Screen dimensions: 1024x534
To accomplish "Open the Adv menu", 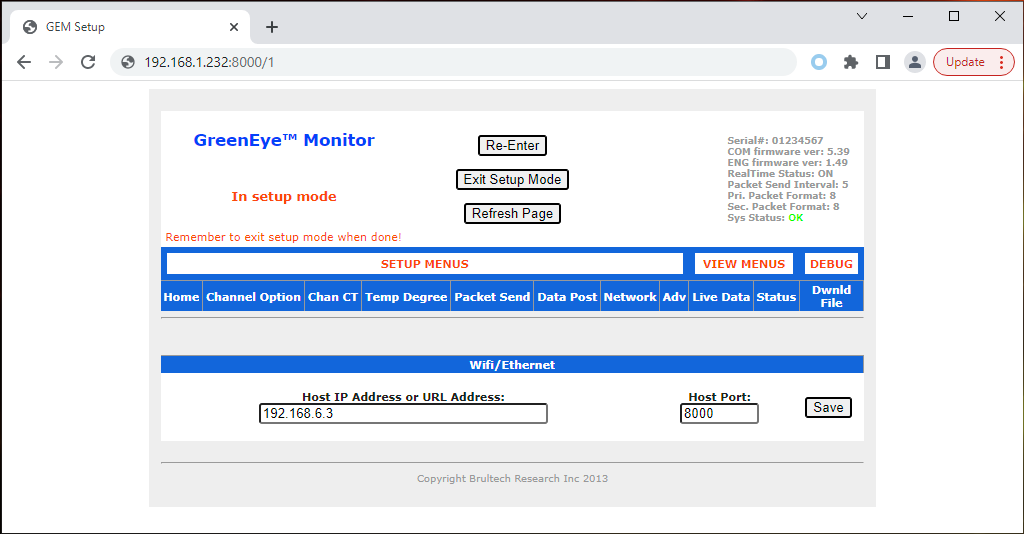I will click(x=674, y=296).
